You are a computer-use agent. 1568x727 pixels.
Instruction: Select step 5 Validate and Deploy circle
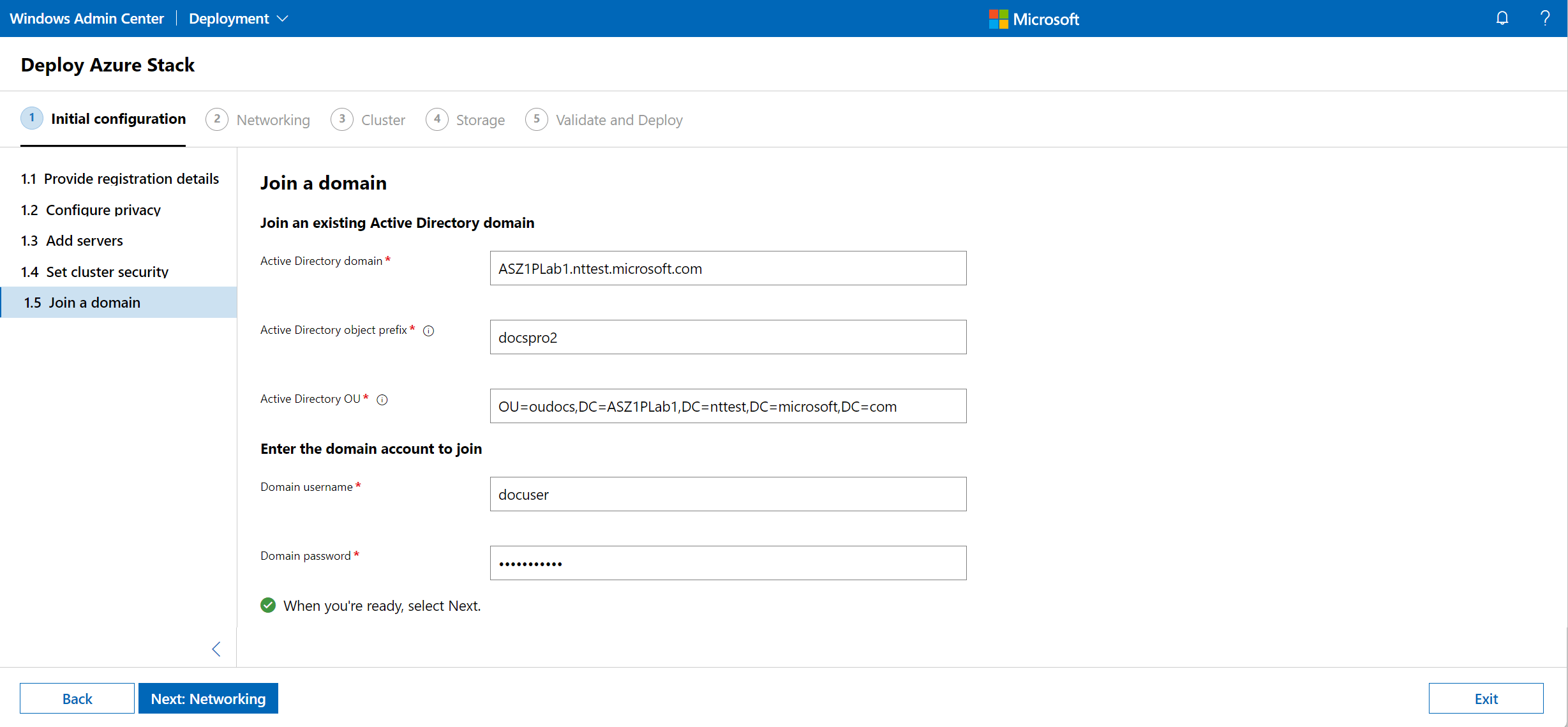point(536,119)
